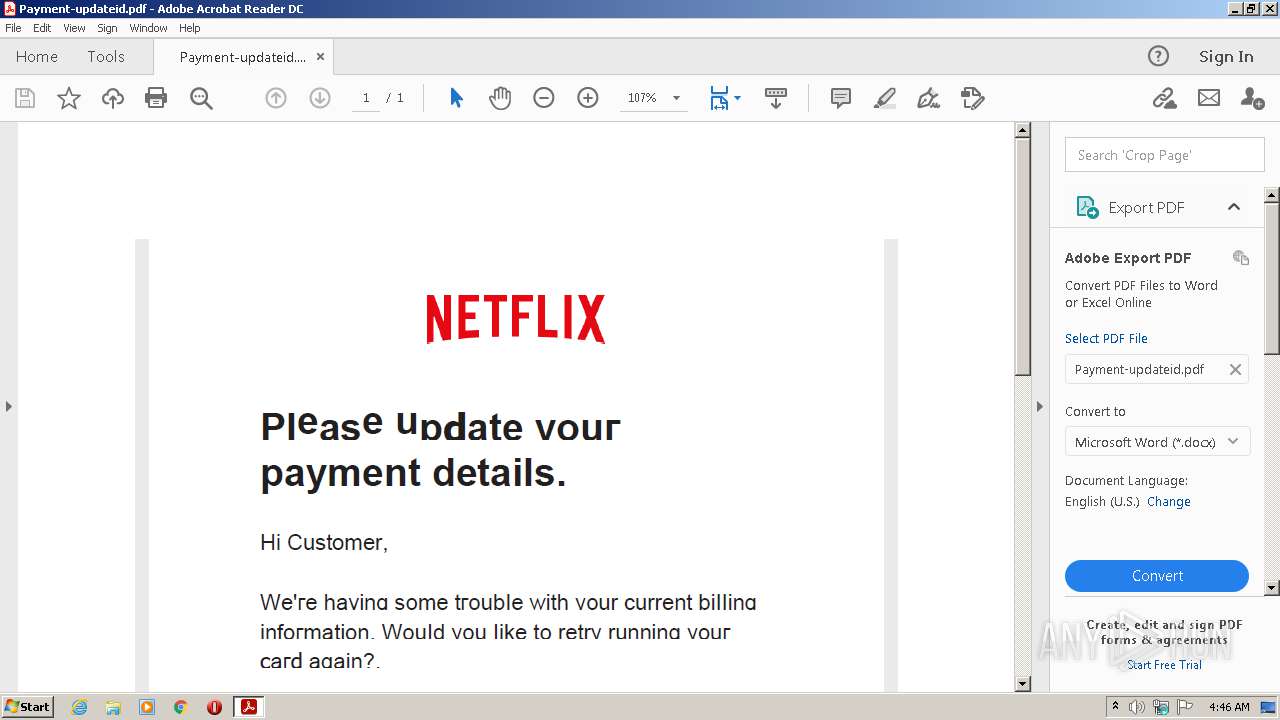Select the Payment-updateid document tab
Screen dimensions: 1280x720
tap(243, 57)
